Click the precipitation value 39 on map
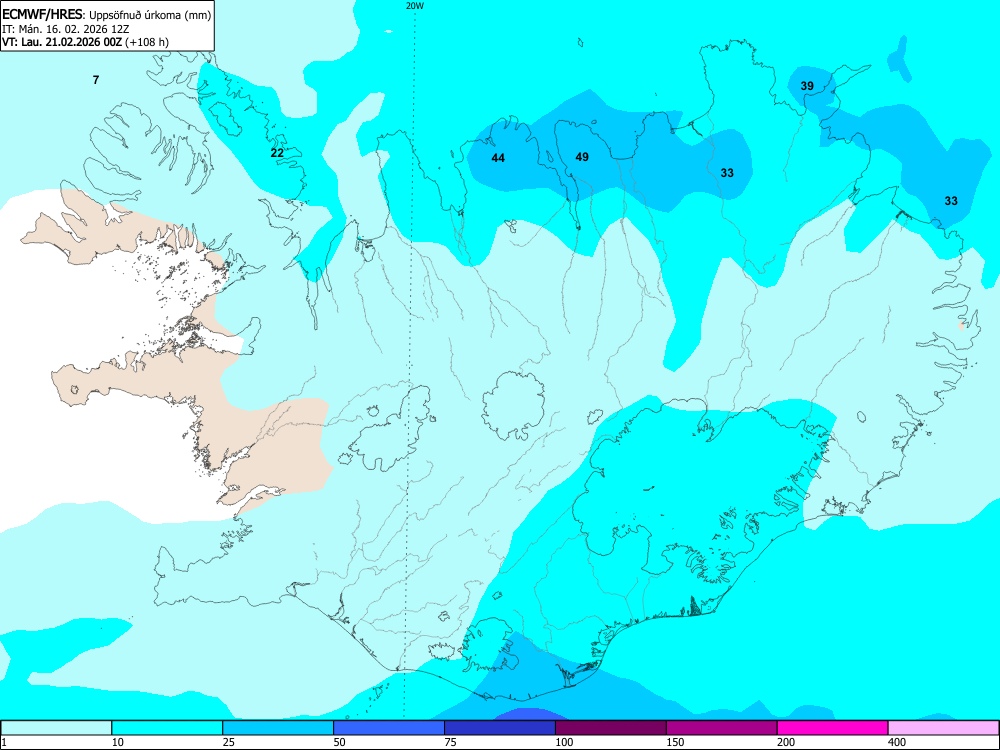Image resolution: width=1000 pixels, height=750 pixels. tap(807, 85)
